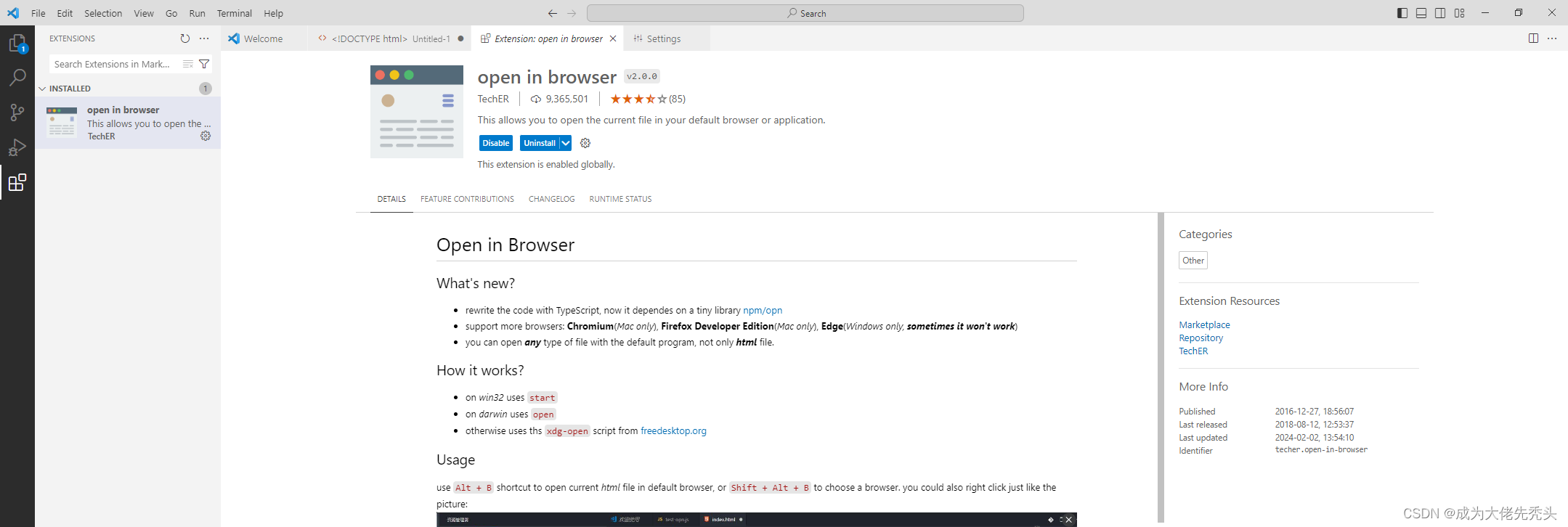Click the open in browser extension logo

(x=417, y=112)
